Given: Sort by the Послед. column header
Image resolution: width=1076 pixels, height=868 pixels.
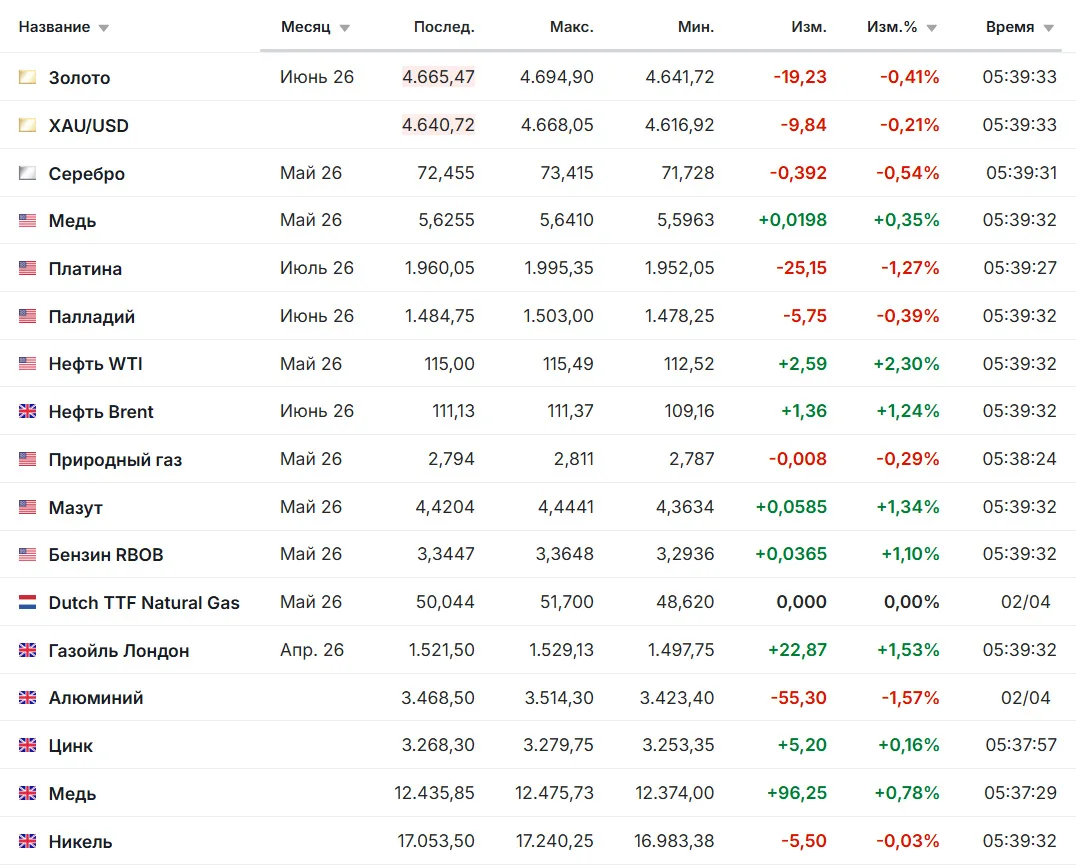Looking at the screenshot, I should point(444,27).
